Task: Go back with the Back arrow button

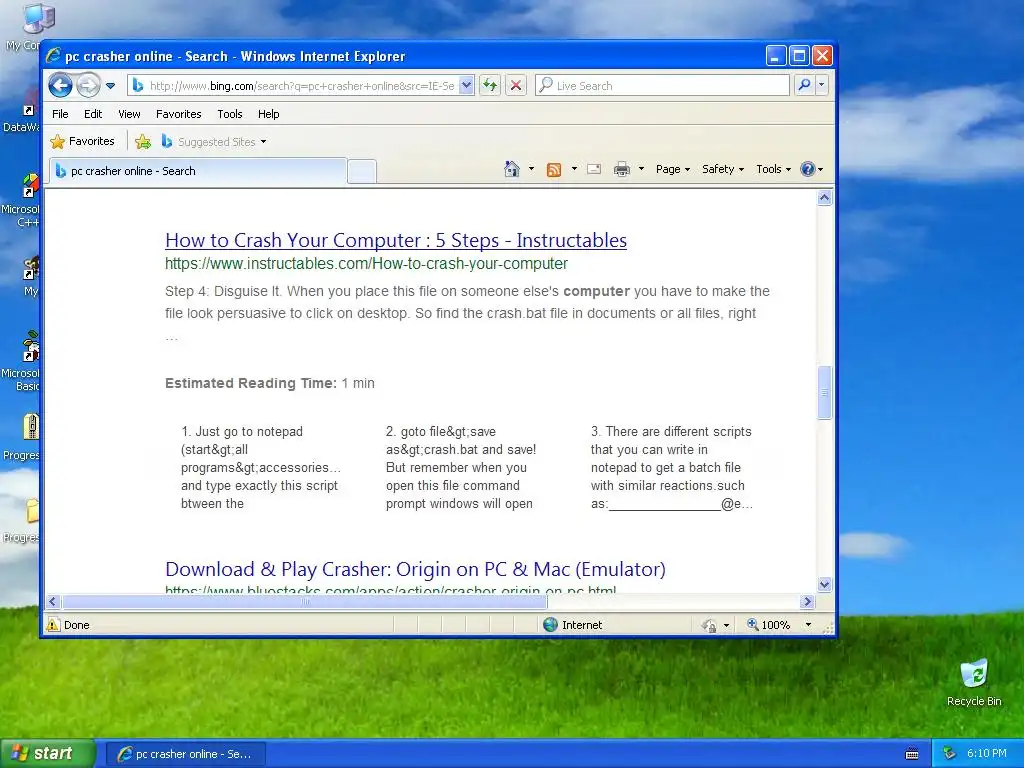Action: coord(61,86)
